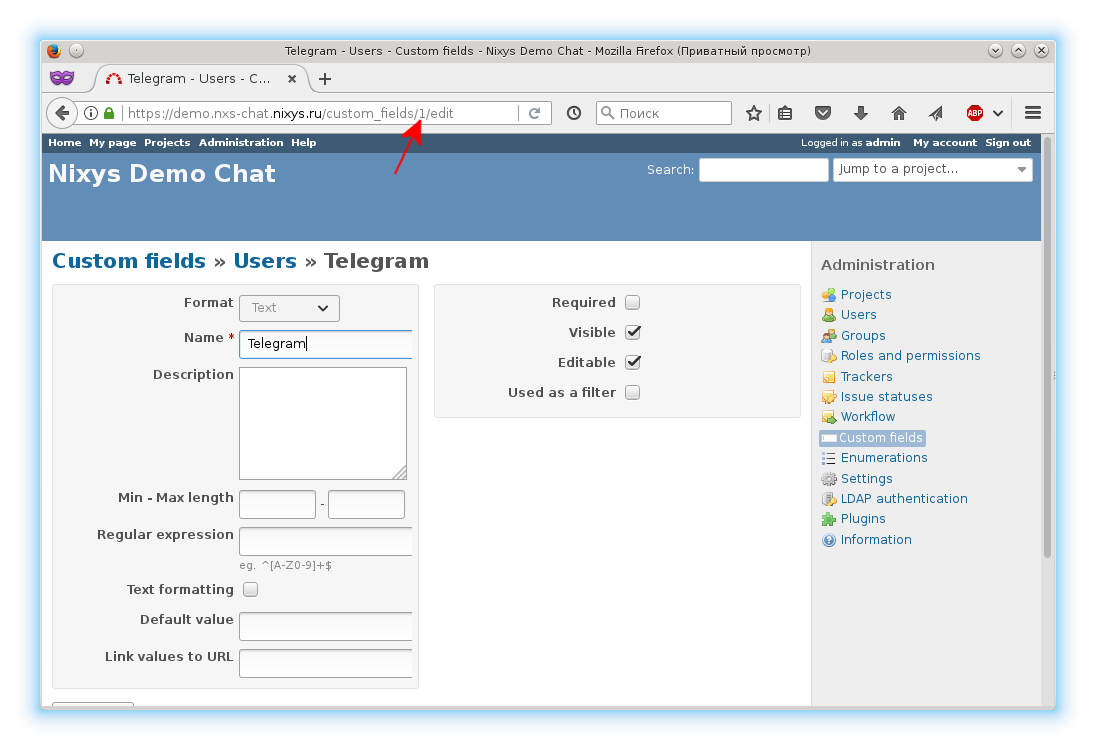Click the browser Поиск search box

tap(664, 113)
